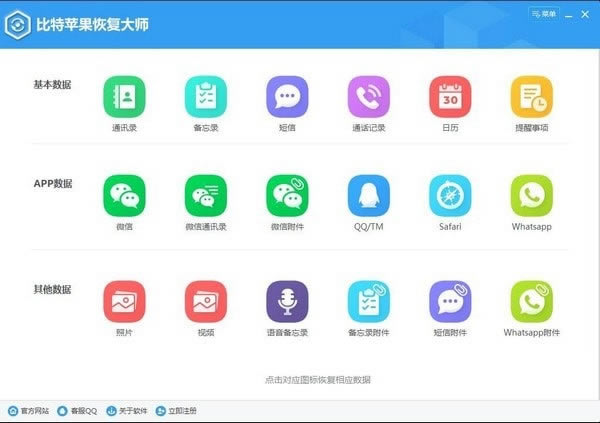Select the Whatsapp recovery icon
Image resolution: width=600 pixels, height=423 pixels.
[532, 196]
